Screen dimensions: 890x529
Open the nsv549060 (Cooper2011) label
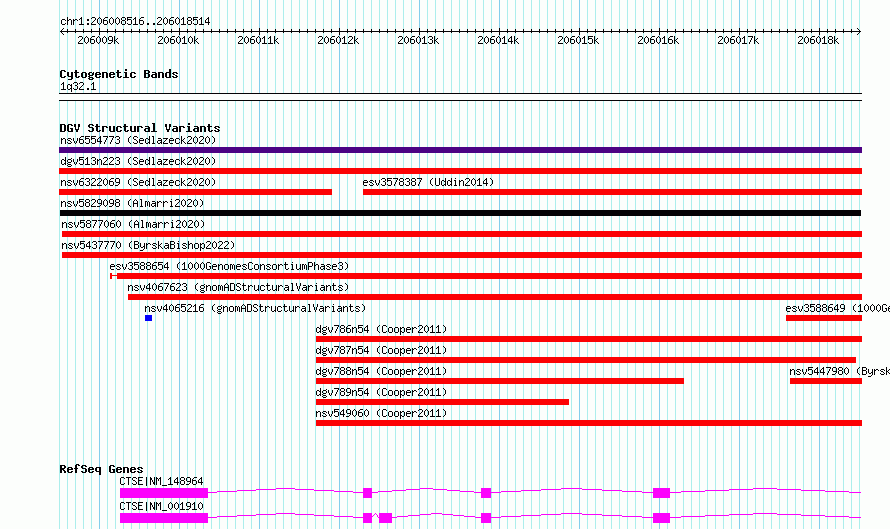tap(381, 413)
